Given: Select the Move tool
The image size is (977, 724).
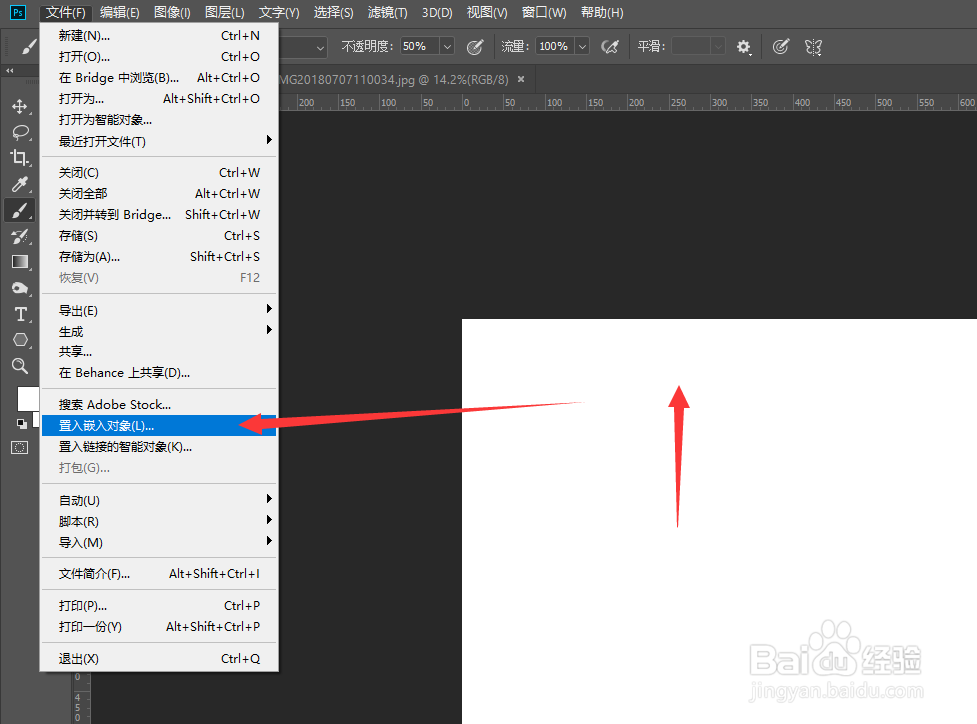Looking at the screenshot, I should click(20, 107).
